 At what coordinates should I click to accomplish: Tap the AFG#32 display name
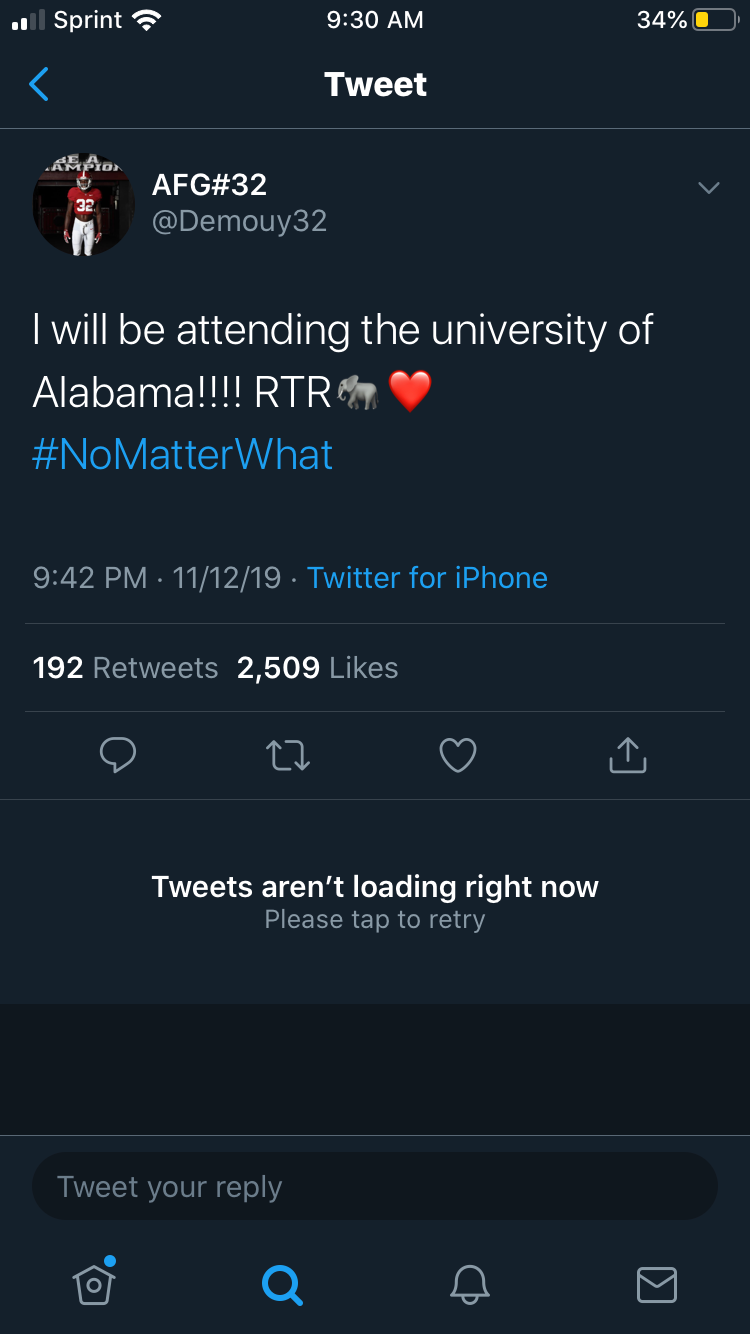[209, 184]
